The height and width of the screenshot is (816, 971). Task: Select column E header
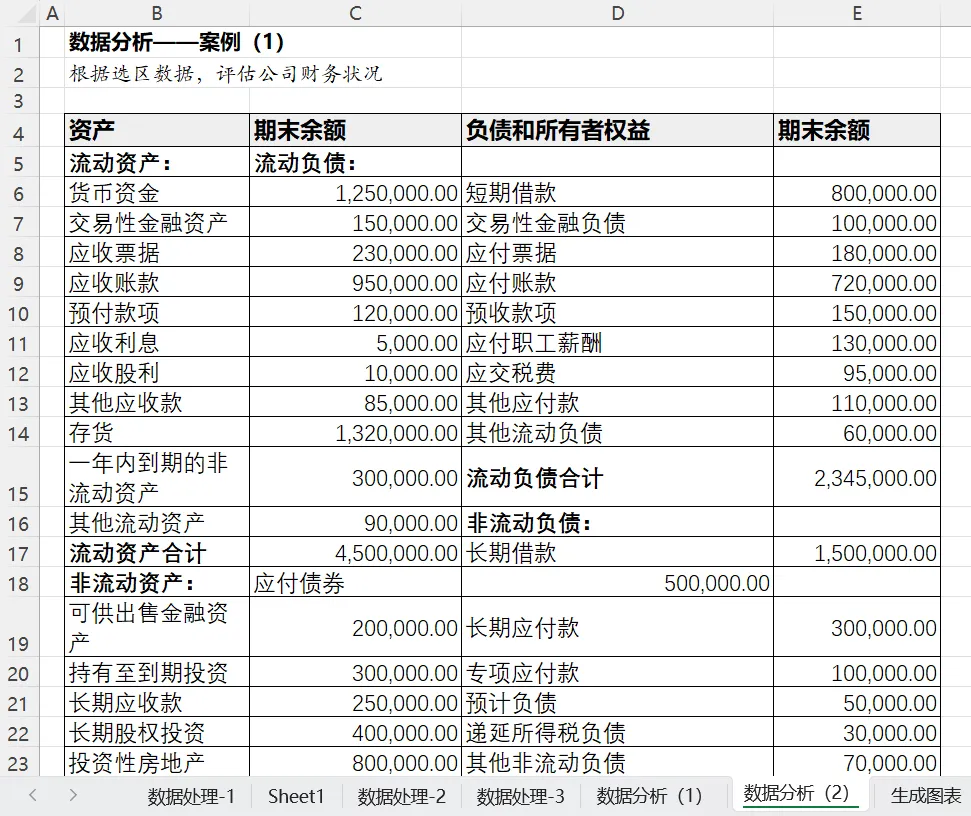tap(857, 14)
